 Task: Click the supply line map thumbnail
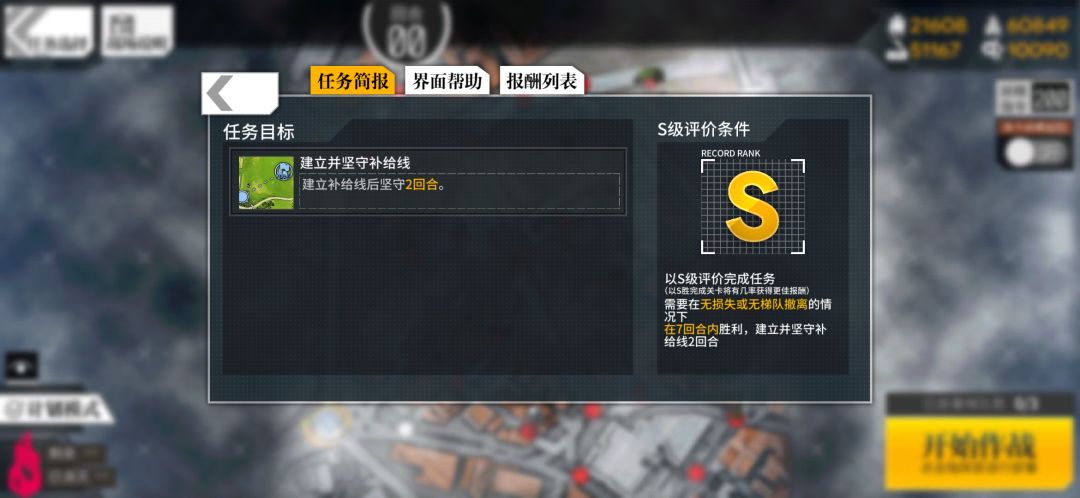266,183
